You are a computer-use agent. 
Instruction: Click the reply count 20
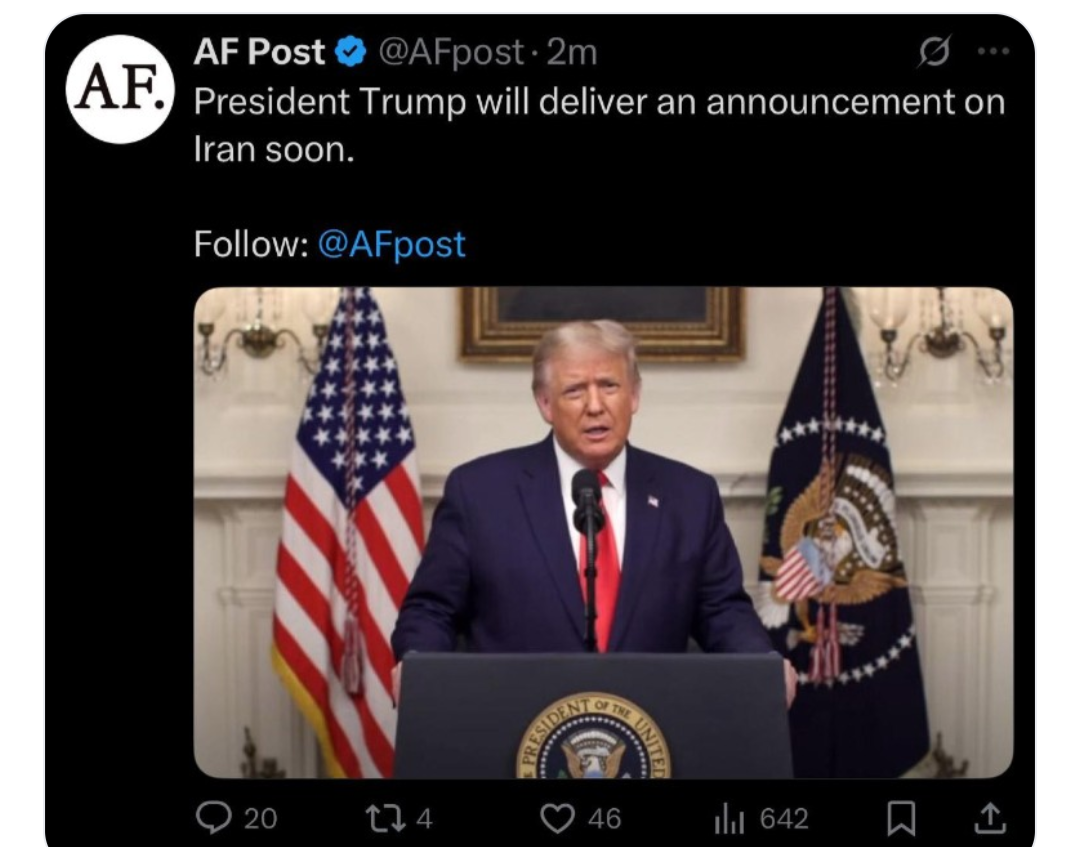(x=260, y=819)
